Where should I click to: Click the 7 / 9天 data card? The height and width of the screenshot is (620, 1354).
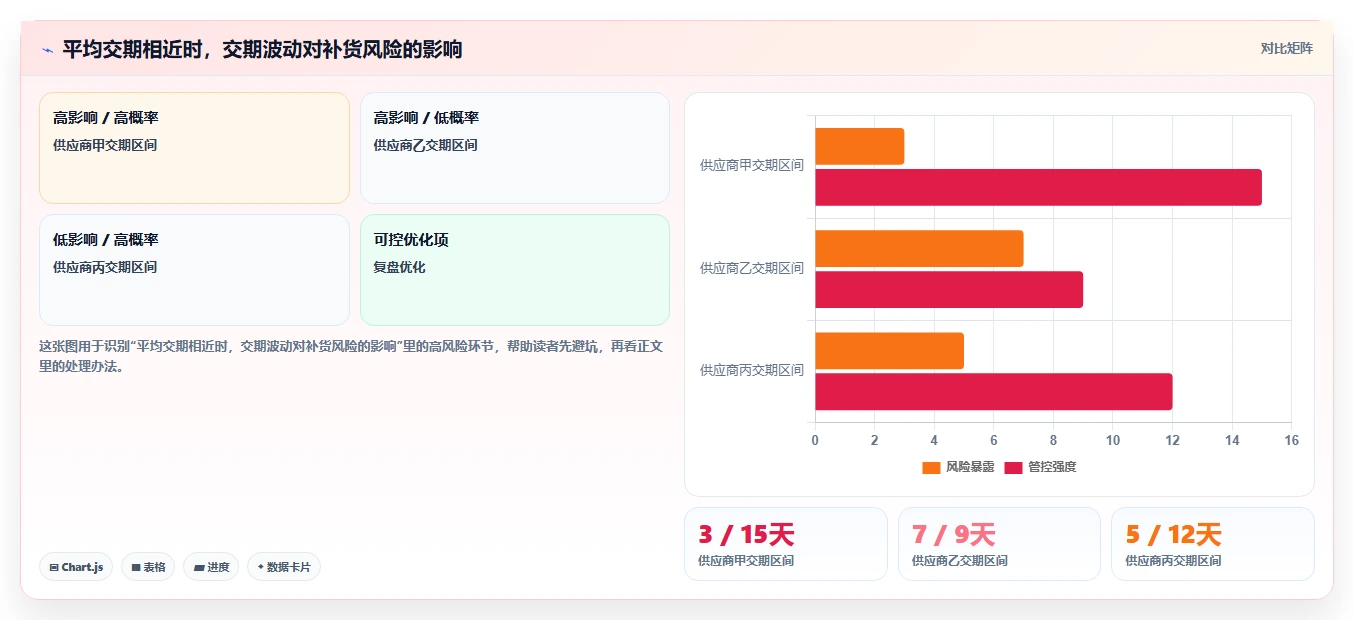coord(999,544)
